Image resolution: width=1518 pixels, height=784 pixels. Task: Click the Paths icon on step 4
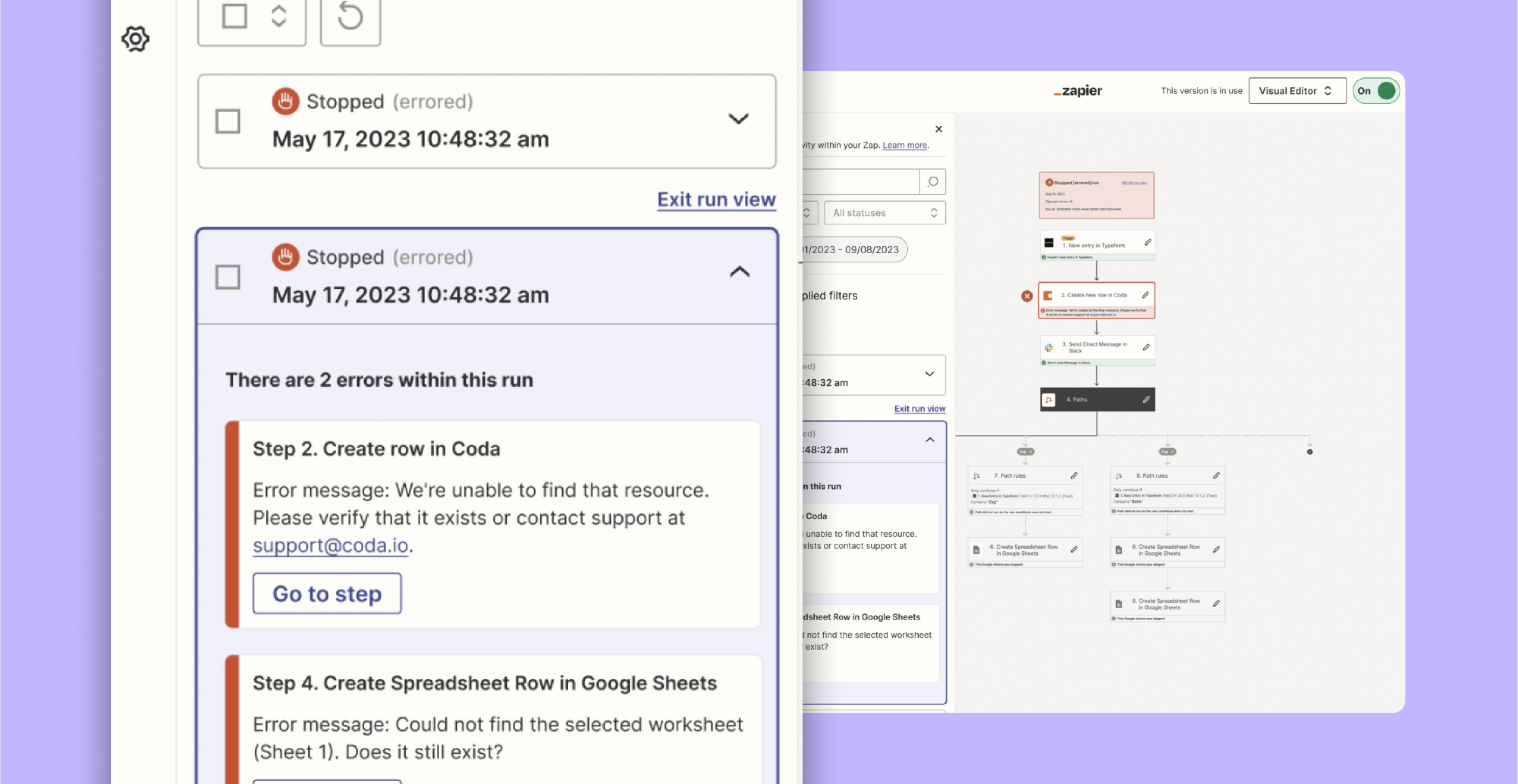pyautogui.click(x=1049, y=400)
